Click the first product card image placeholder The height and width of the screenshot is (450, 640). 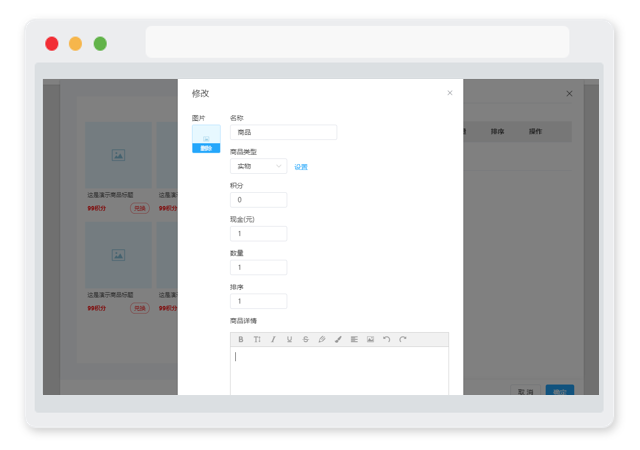point(118,155)
